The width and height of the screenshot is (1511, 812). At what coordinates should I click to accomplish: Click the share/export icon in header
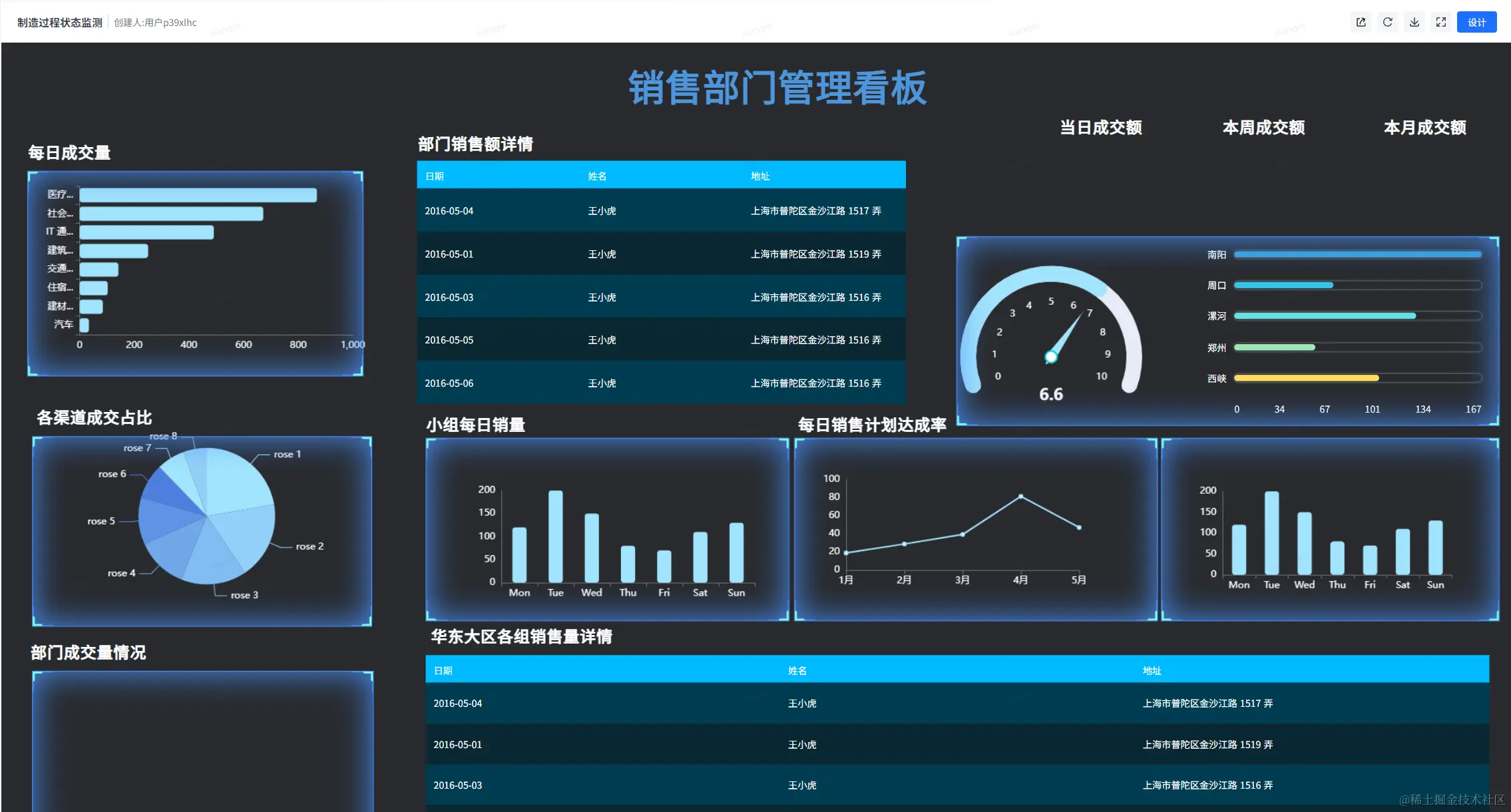pyautogui.click(x=1361, y=22)
